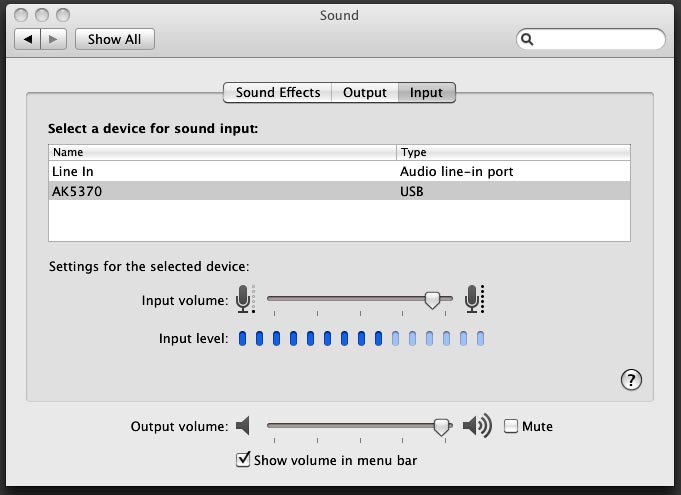681x495 pixels.
Task: Switch to the Output tab
Action: pyautogui.click(x=364, y=93)
